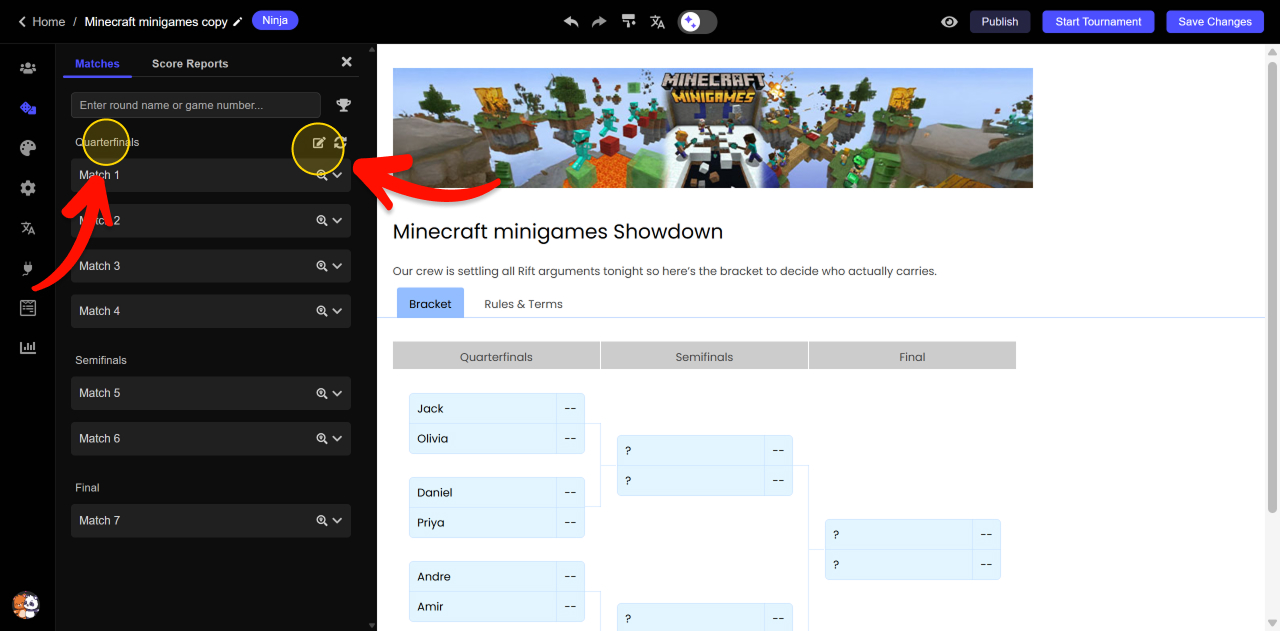This screenshot has height=631, width=1280.
Task: Click the plug integrations icon in sidebar
Action: [28, 268]
